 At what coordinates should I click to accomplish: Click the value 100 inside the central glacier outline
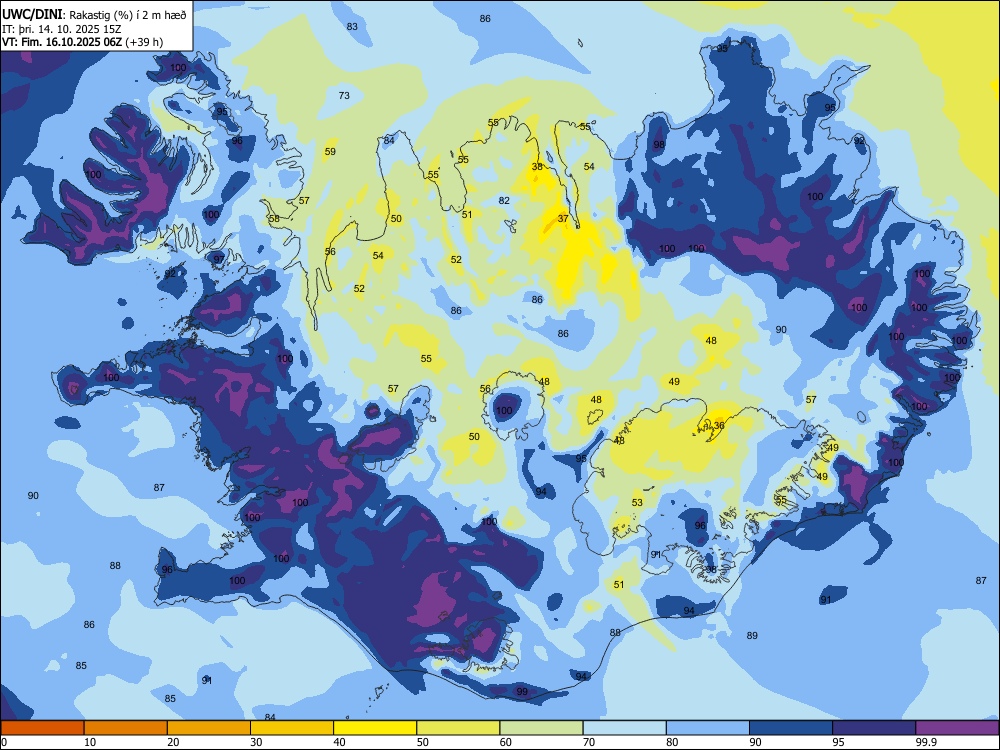[x=504, y=411]
